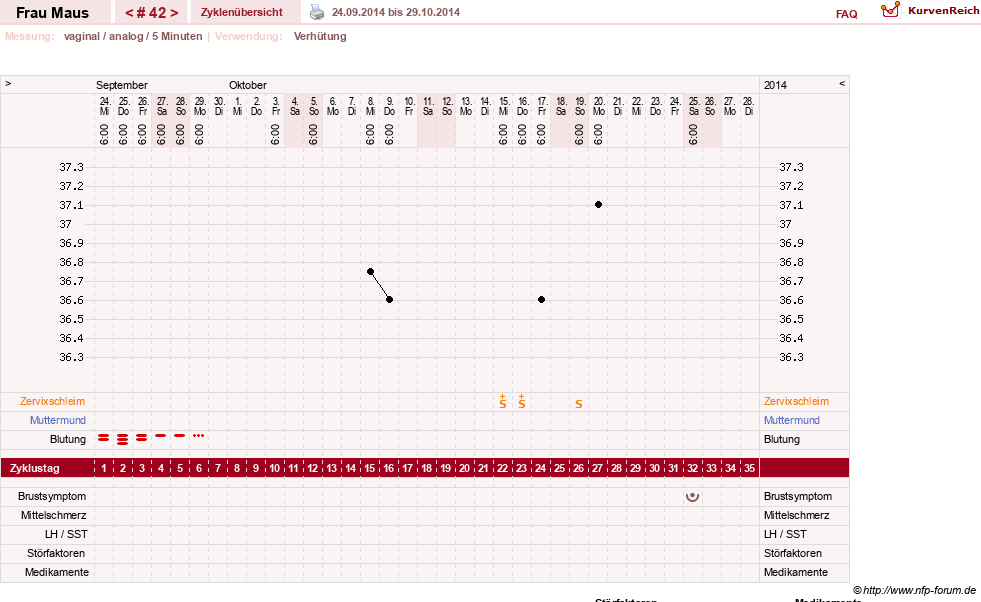Click the spotting dots on cycle day 6

pos(198,435)
